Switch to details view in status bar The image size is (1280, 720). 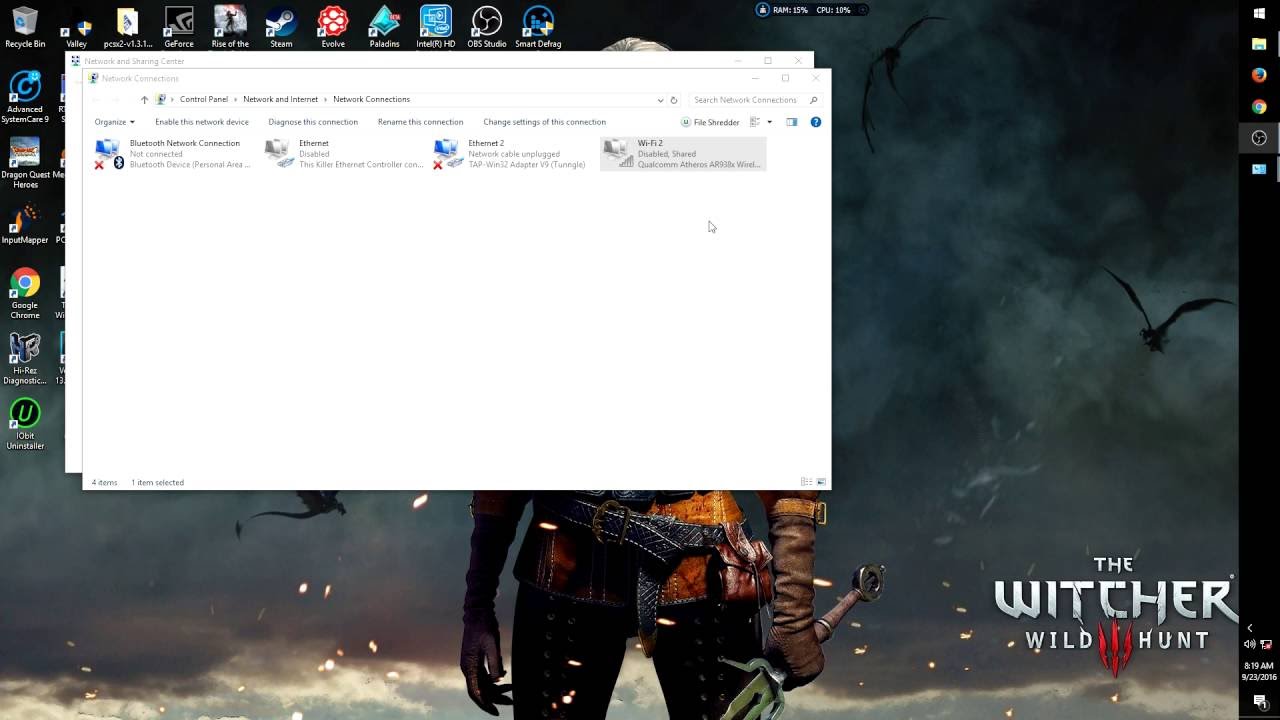coord(806,482)
